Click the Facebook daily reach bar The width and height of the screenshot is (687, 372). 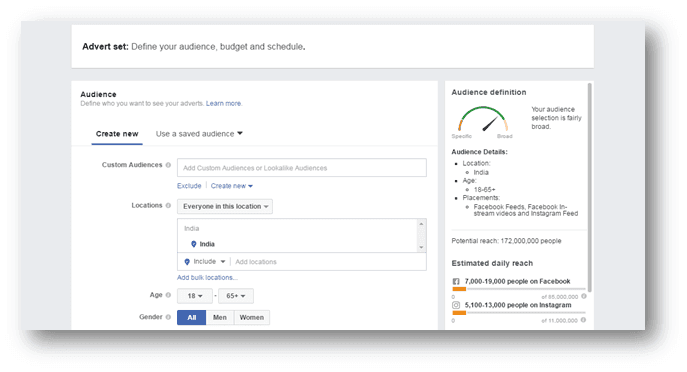519,289
